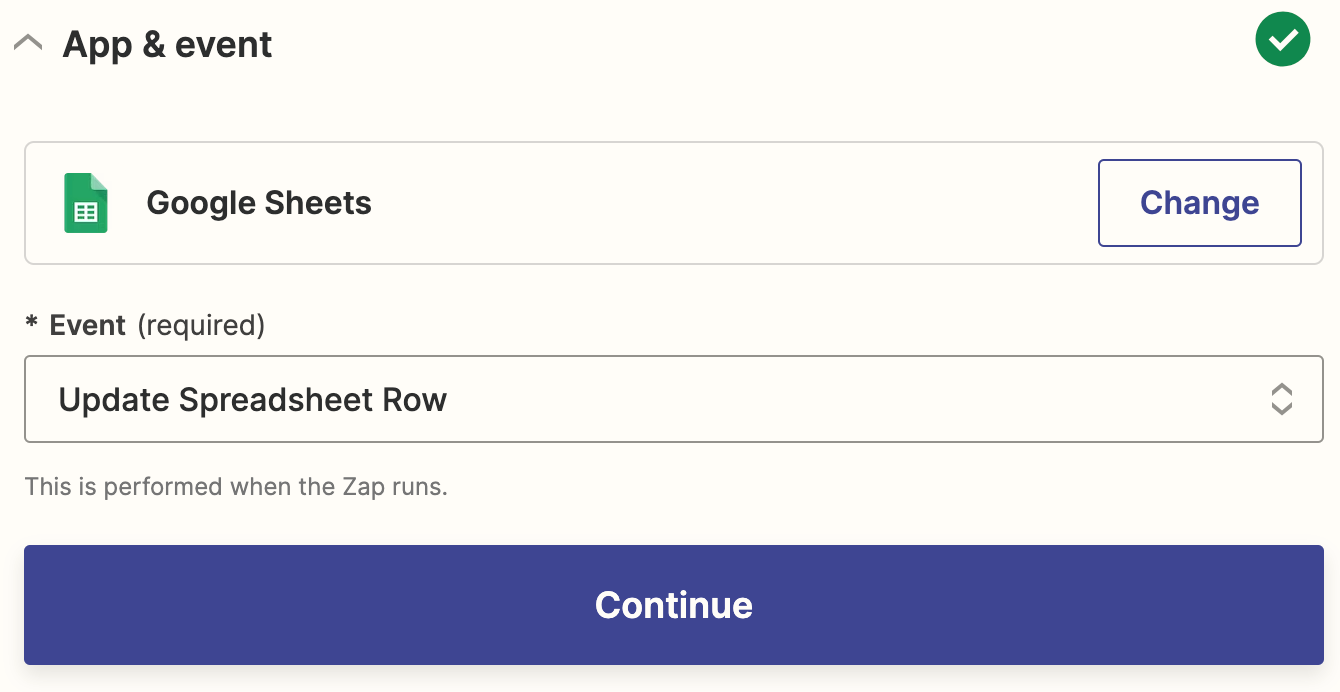Click the App & event heading
This screenshot has height=692, width=1340.
pyautogui.click(x=167, y=45)
